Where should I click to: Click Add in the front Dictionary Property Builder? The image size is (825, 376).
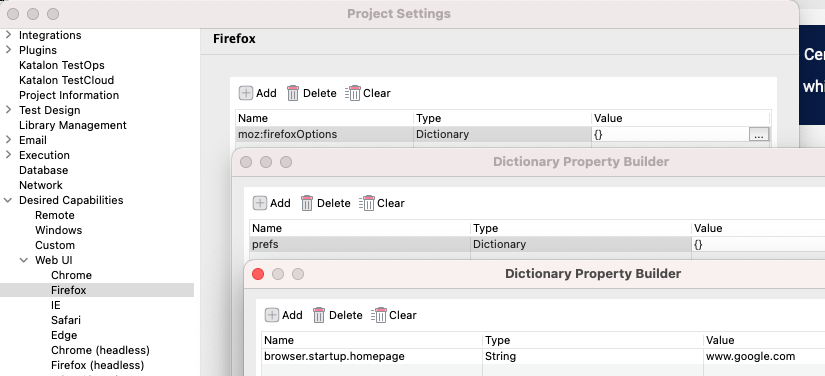tap(284, 315)
